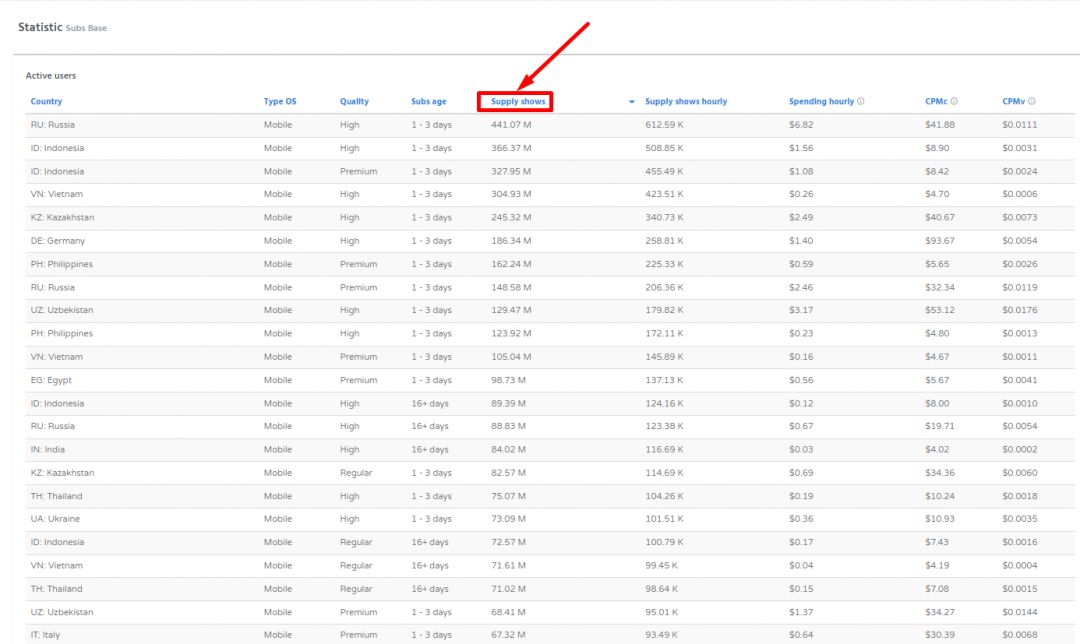1080x644 pixels.
Task: Click the IT: Italy row
Action: (x=45, y=635)
